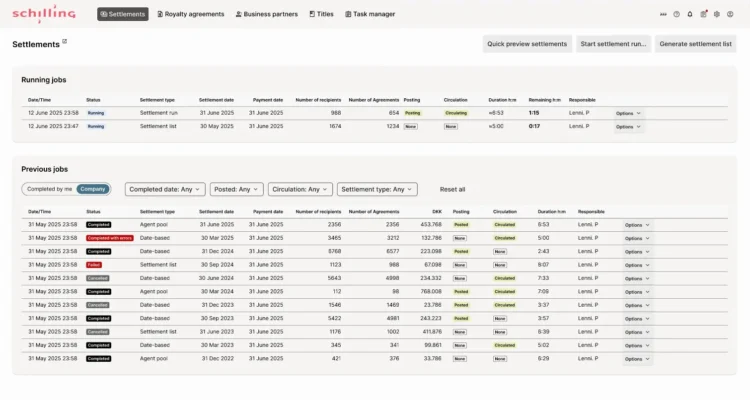Screen dimensions: 750x400
Task: Open Options for job with settlement date 31 Dec 2022
Action: (x=637, y=359)
